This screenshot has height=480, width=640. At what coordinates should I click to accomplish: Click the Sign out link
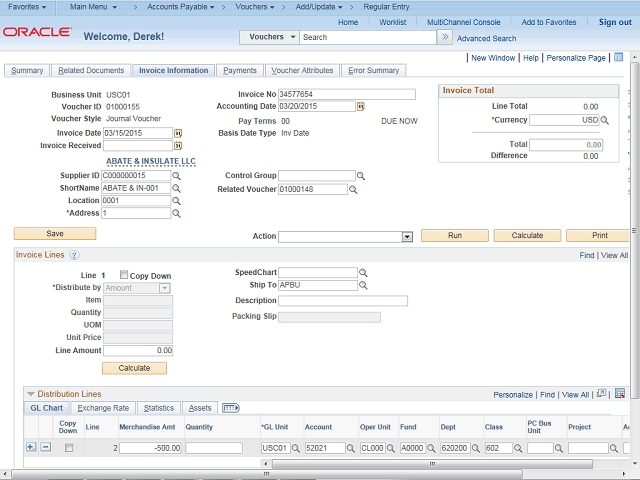(x=614, y=22)
